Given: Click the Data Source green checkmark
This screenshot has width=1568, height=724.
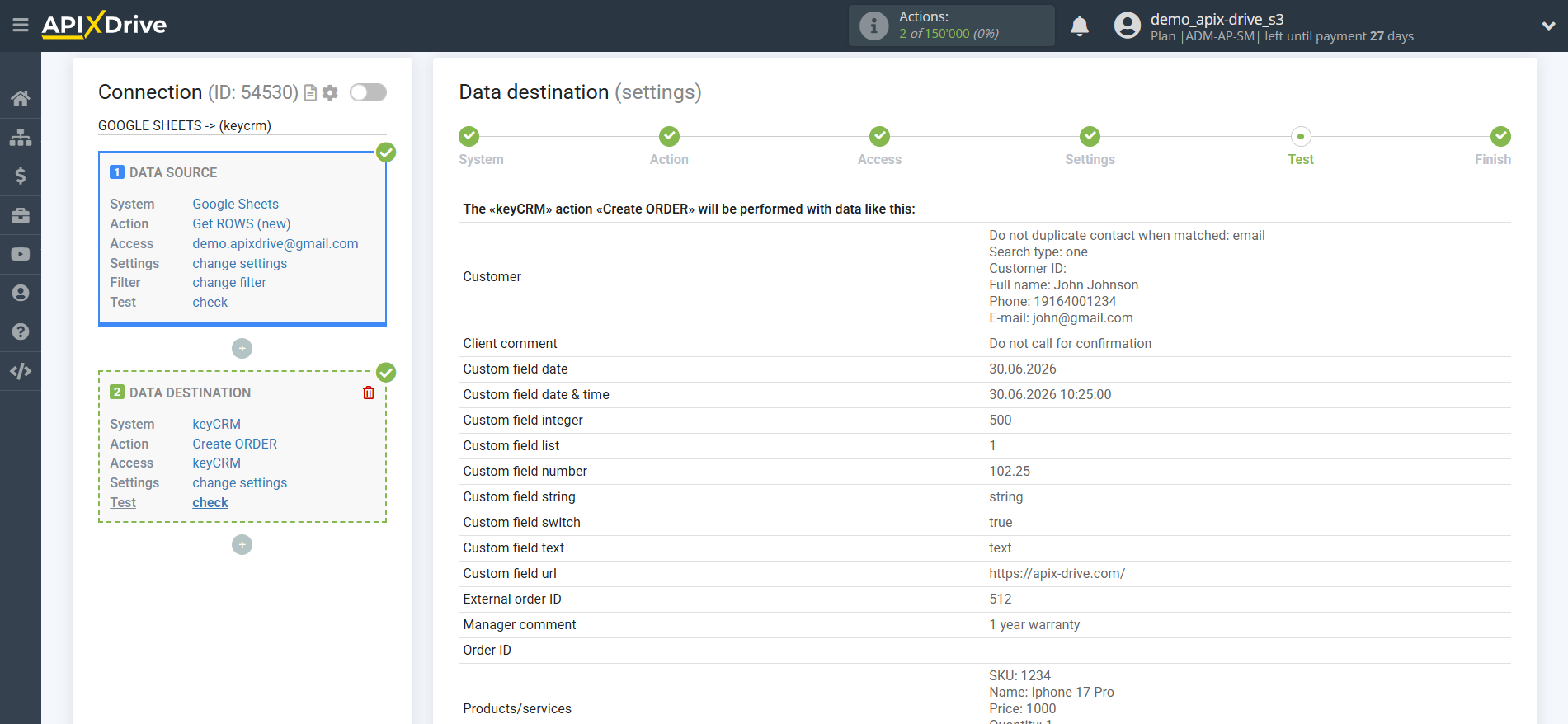Looking at the screenshot, I should click(x=386, y=153).
